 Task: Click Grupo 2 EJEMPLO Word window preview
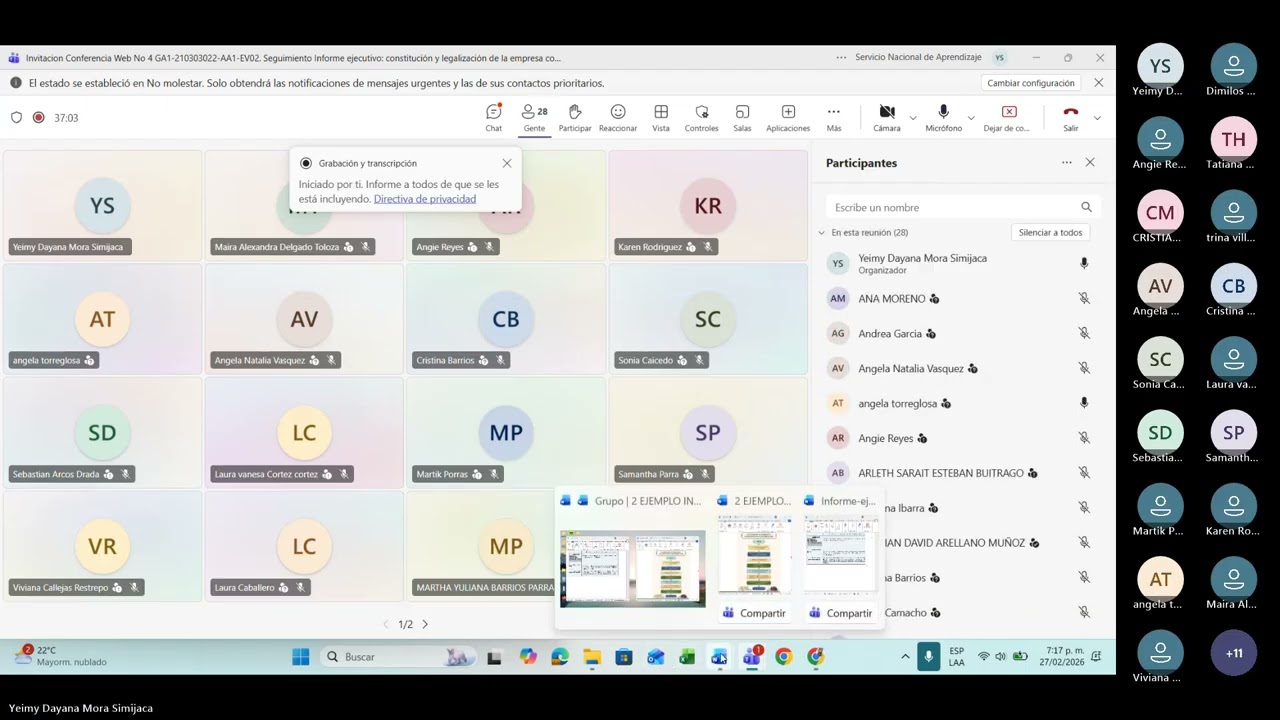coord(632,568)
